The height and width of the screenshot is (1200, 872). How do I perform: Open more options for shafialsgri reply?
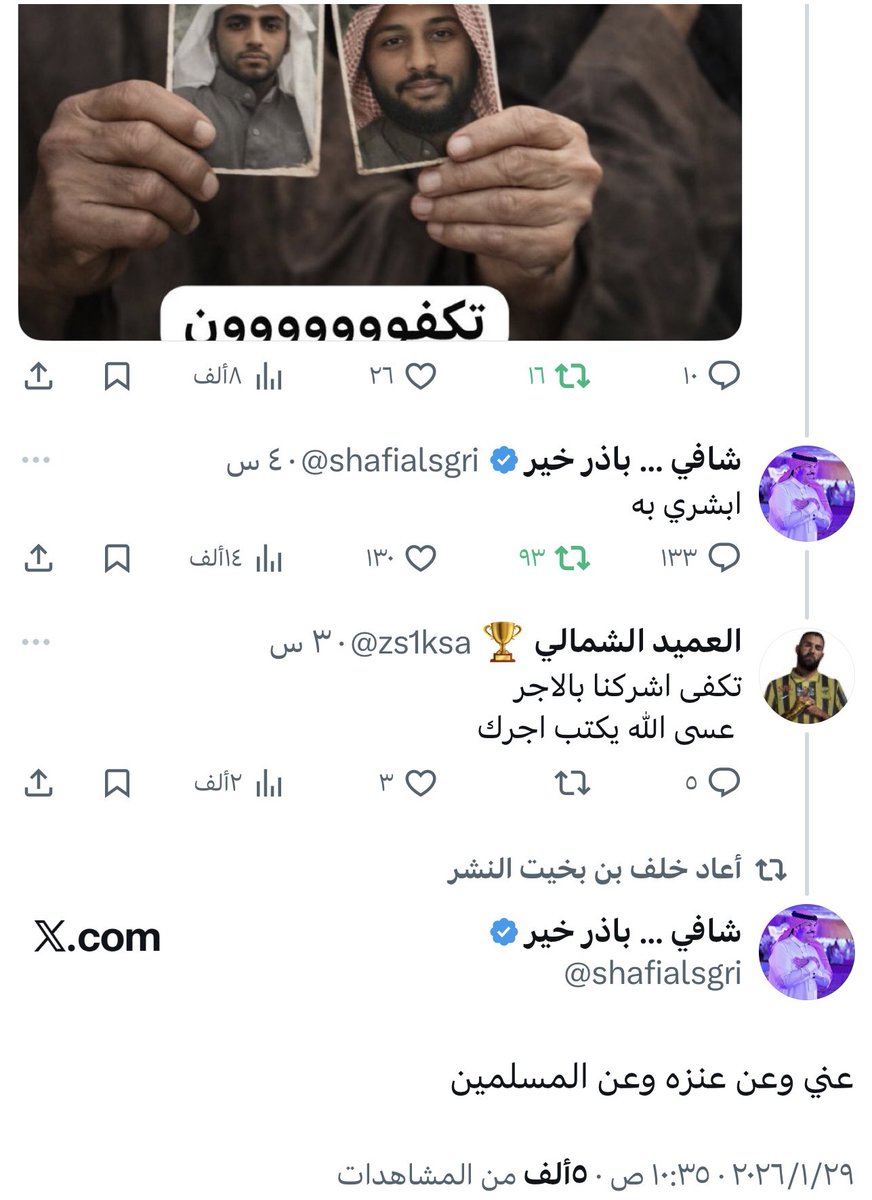tap(35, 460)
